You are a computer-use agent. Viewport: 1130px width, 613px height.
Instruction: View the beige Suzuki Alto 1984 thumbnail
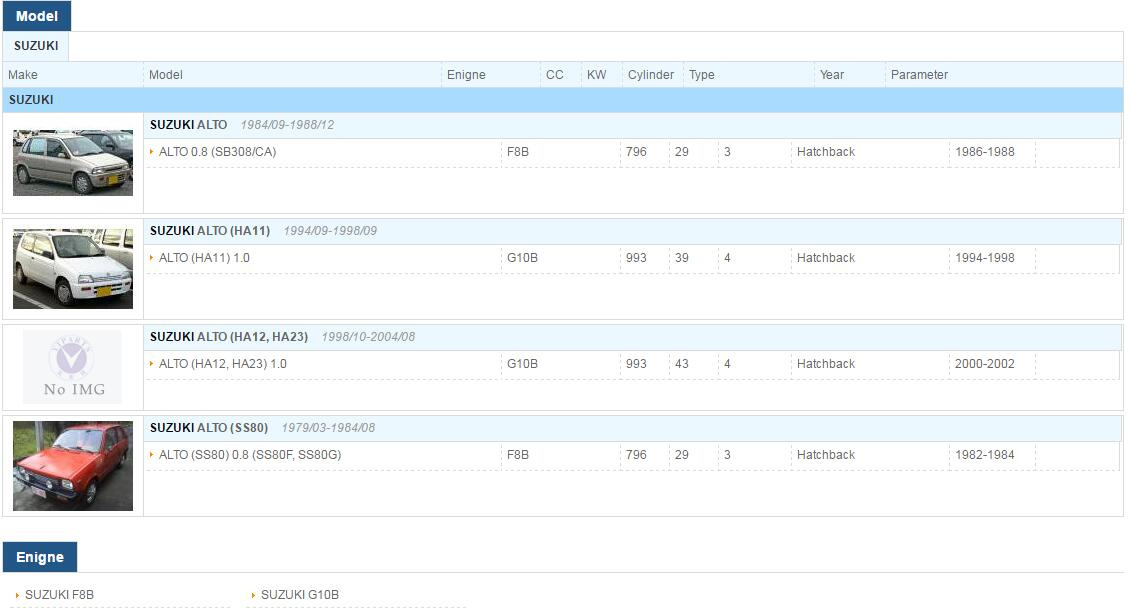73,163
